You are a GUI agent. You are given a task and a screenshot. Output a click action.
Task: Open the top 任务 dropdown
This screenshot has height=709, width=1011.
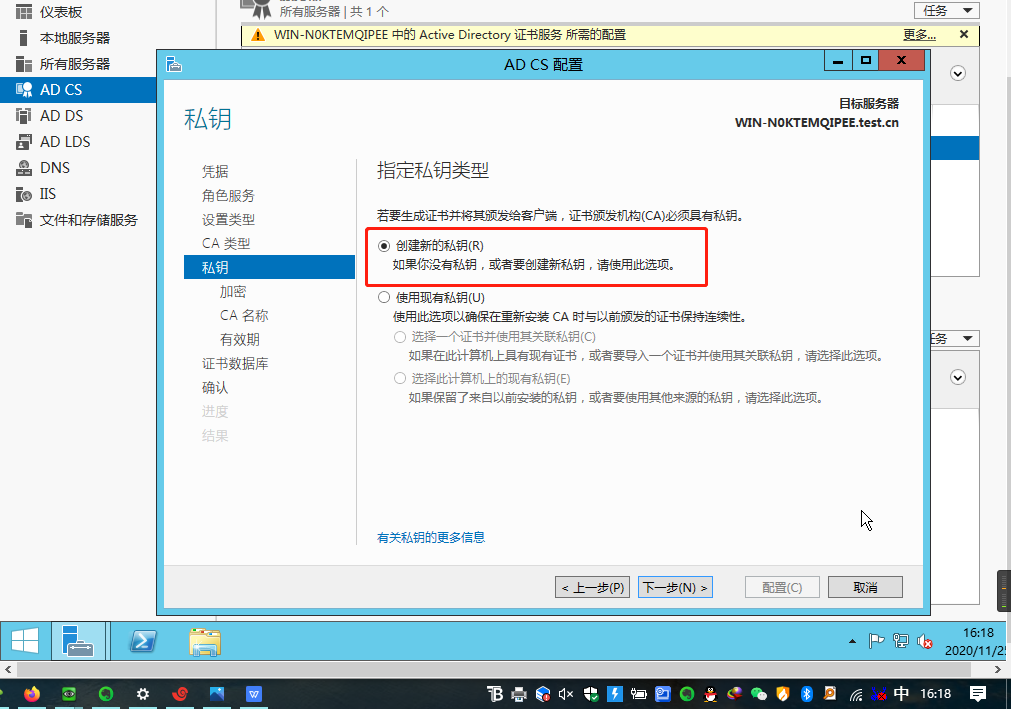(947, 10)
